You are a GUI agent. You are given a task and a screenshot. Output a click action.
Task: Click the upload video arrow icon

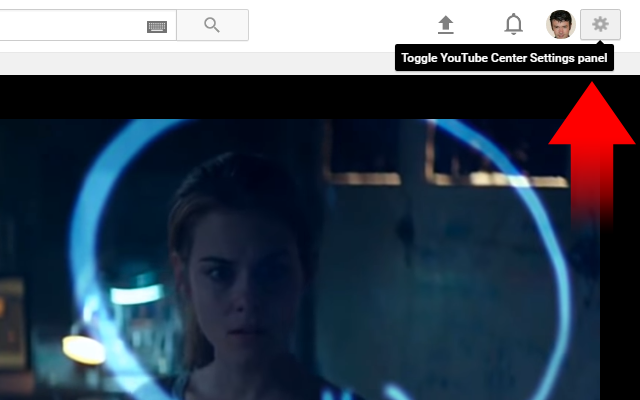coord(446,24)
